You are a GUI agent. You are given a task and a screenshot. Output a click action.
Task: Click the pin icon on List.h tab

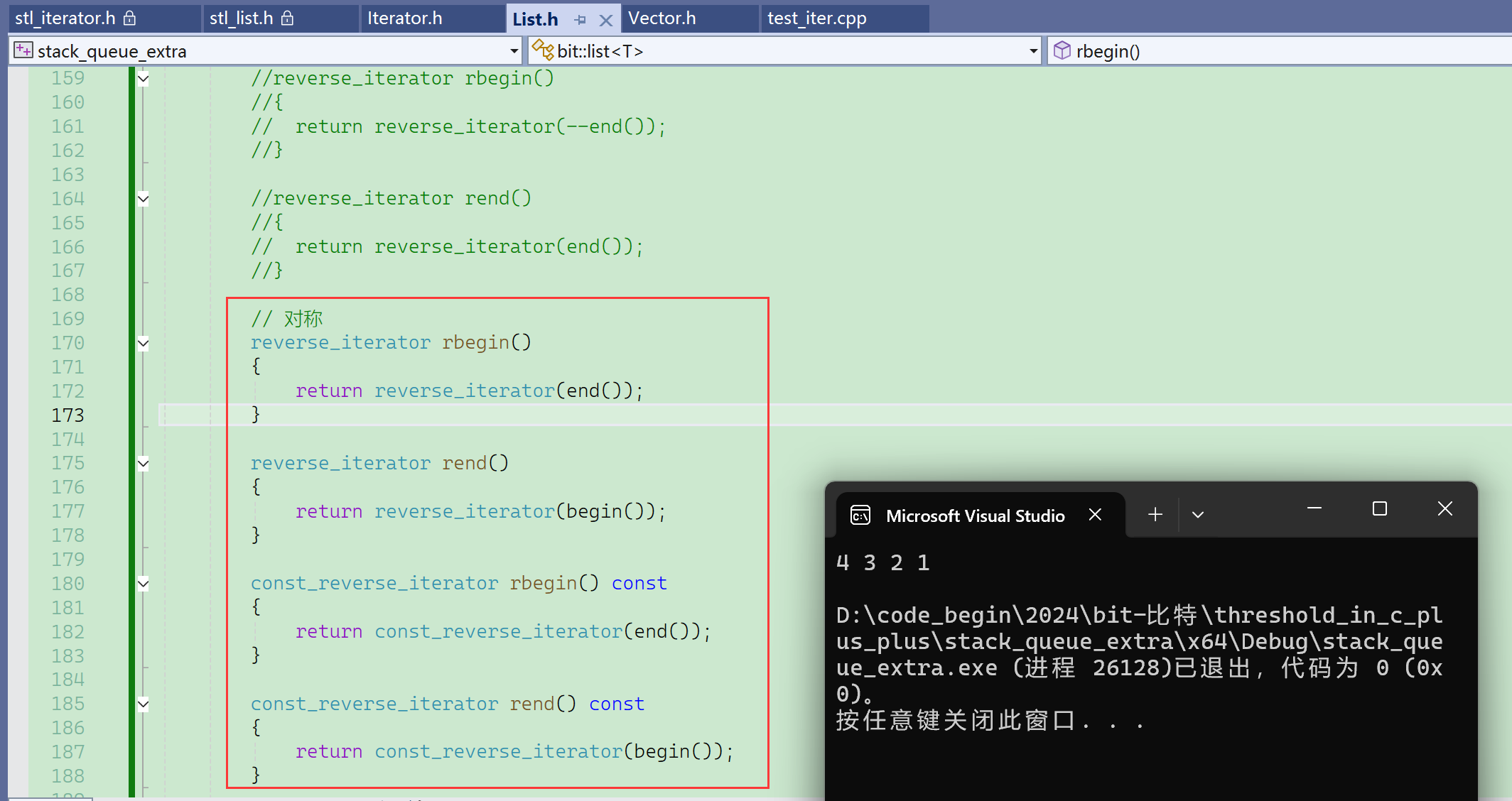[x=580, y=20]
